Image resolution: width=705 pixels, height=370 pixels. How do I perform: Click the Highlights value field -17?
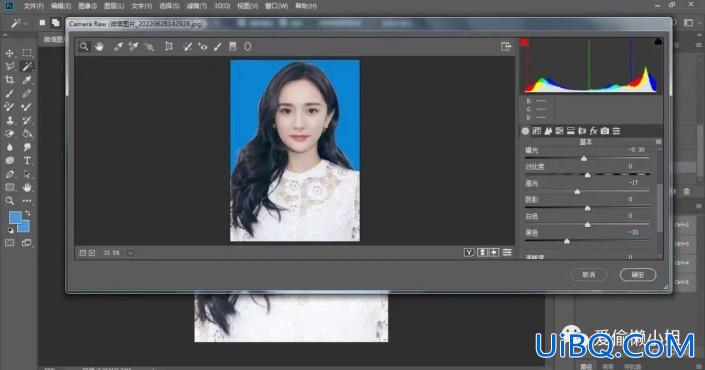[x=634, y=183]
